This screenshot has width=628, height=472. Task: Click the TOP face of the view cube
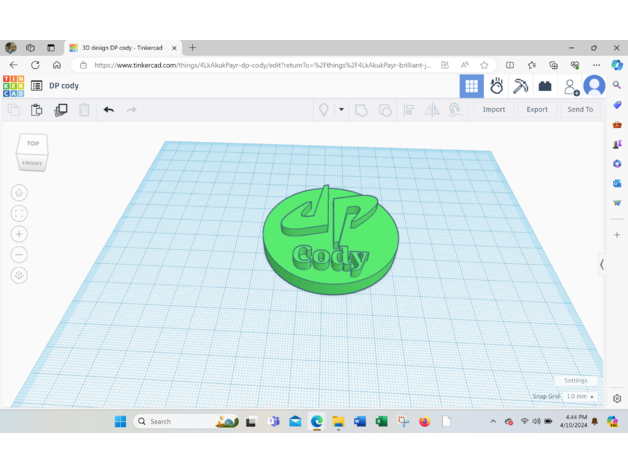pyautogui.click(x=33, y=144)
